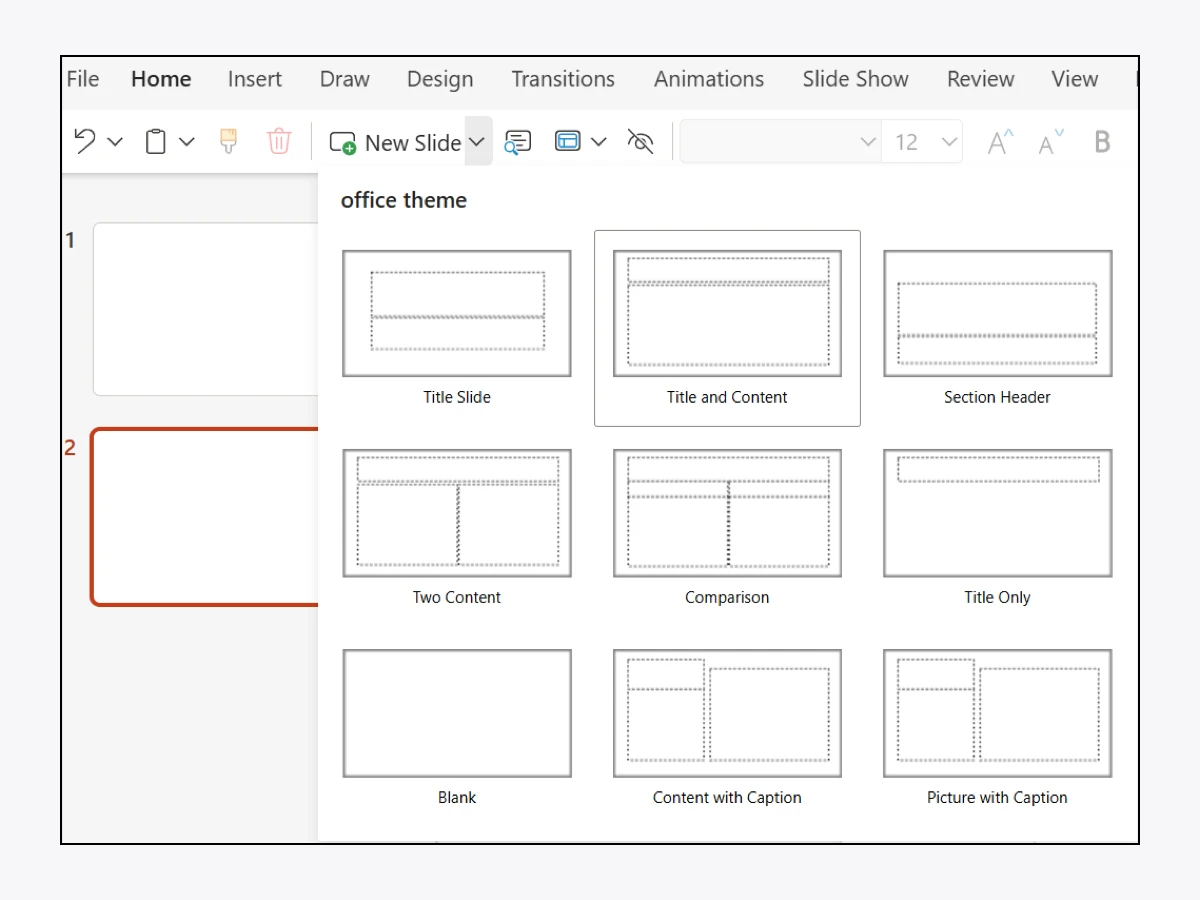Open the Review tab
1200x900 pixels.
pos(981,79)
